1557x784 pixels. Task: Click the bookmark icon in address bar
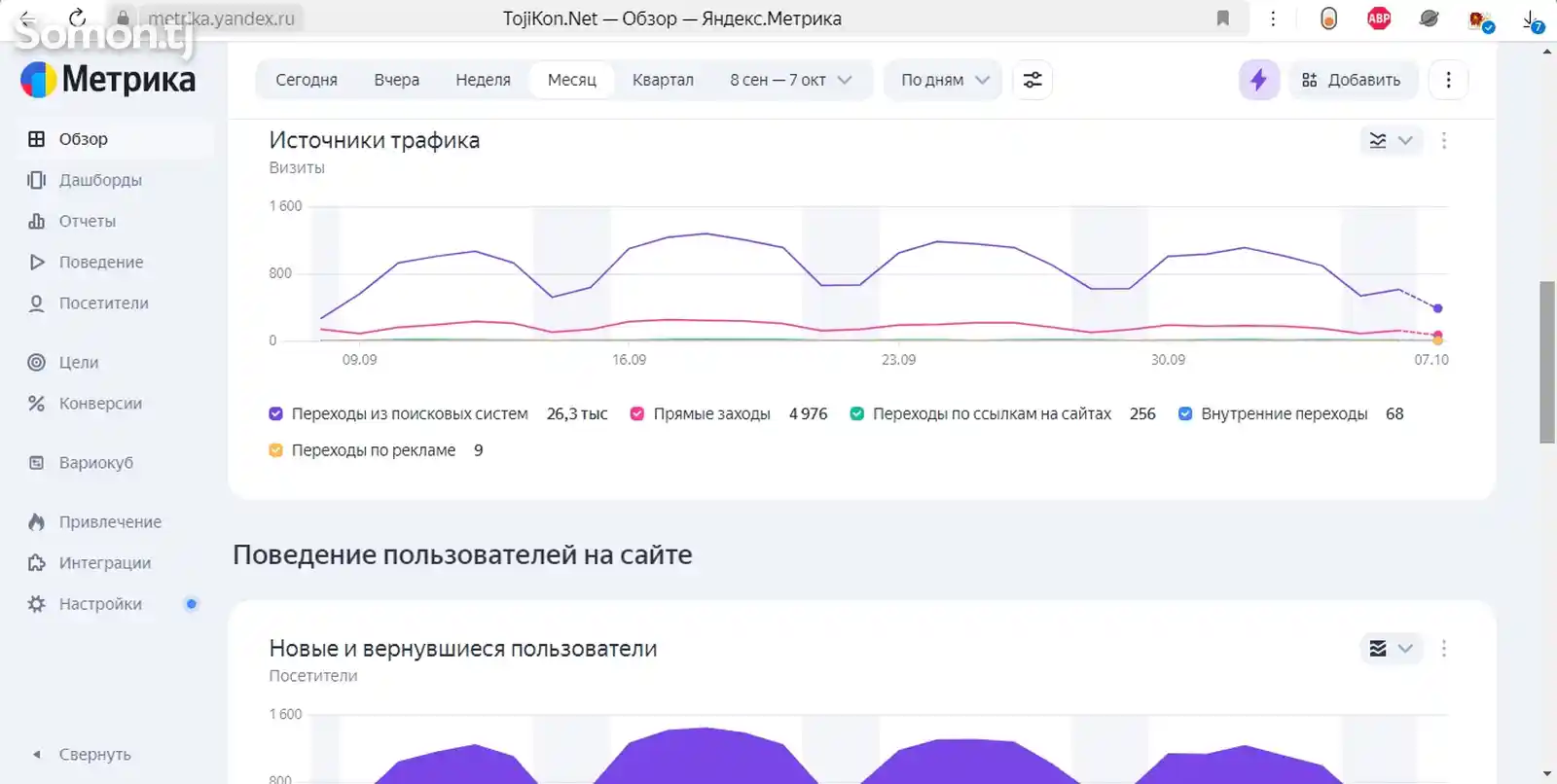pyautogui.click(x=1223, y=18)
